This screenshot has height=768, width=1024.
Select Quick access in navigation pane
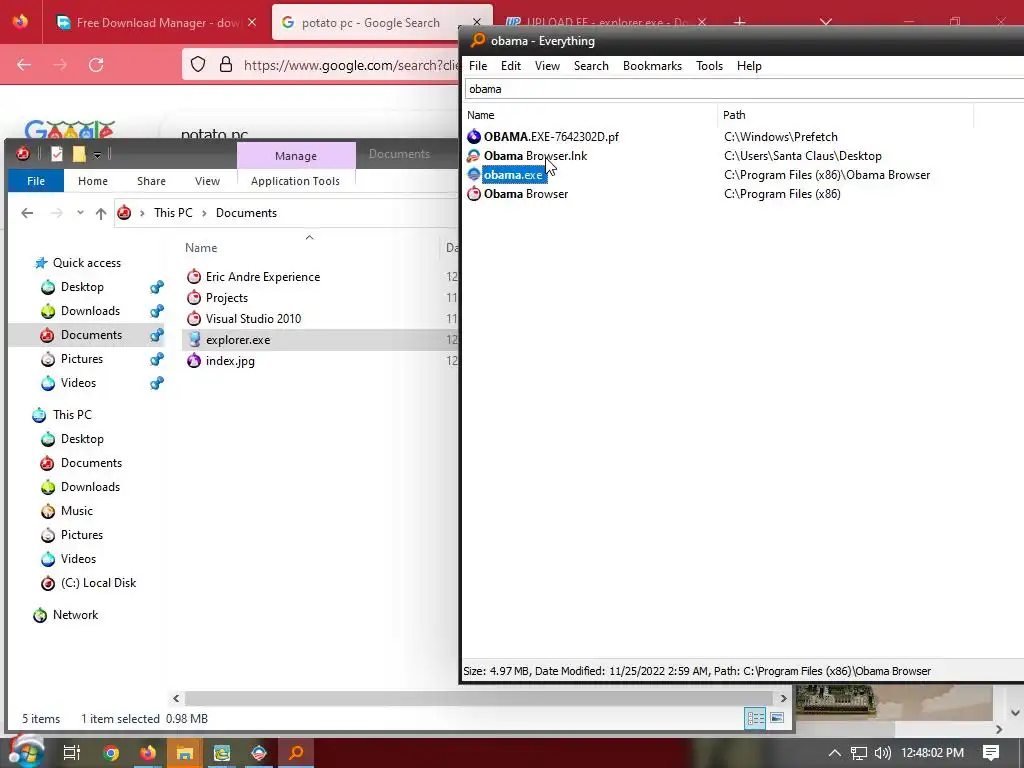pyautogui.click(x=86, y=263)
